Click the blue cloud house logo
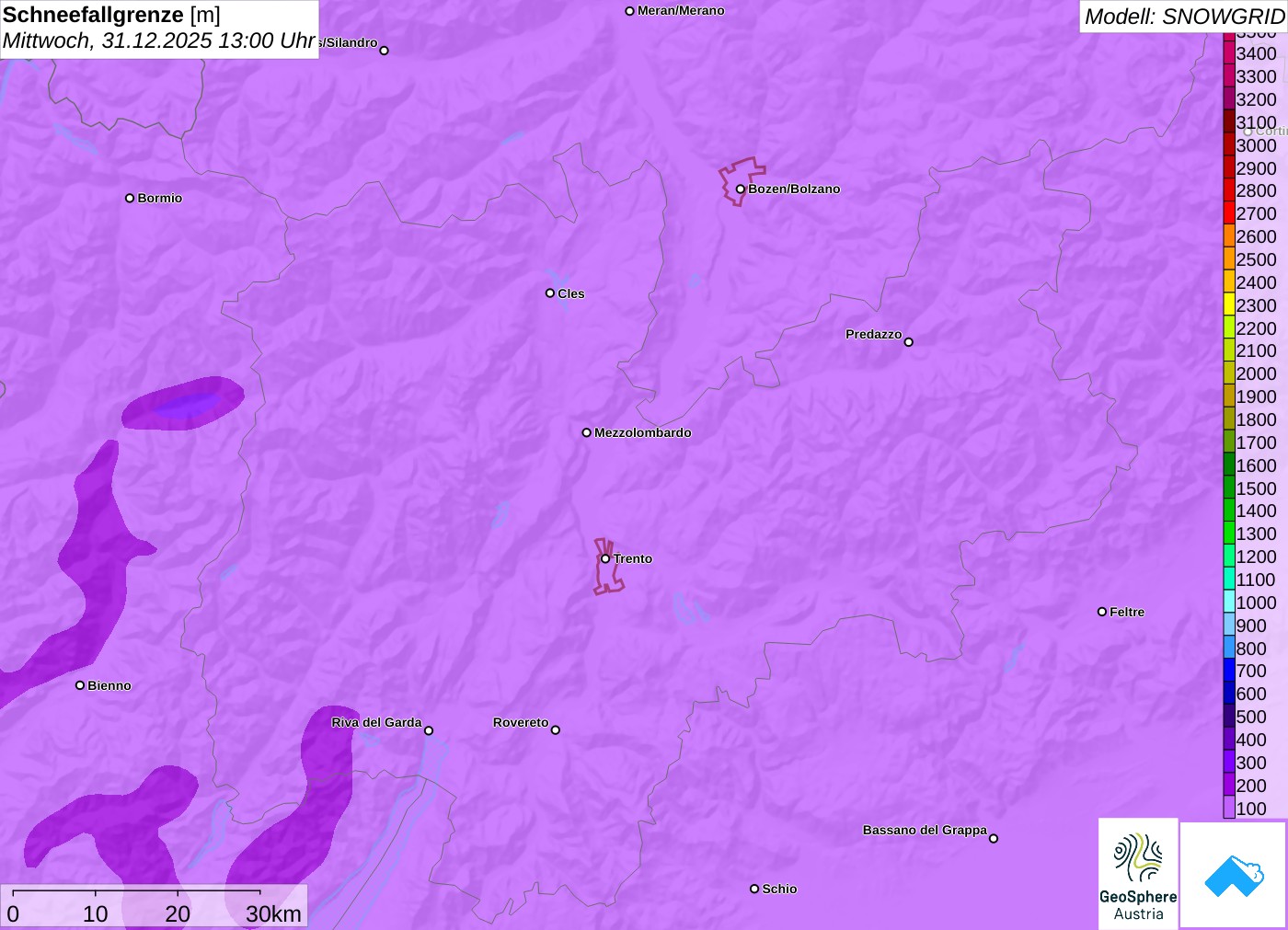This screenshot has width=1288, height=930. [x=1234, y=875]
